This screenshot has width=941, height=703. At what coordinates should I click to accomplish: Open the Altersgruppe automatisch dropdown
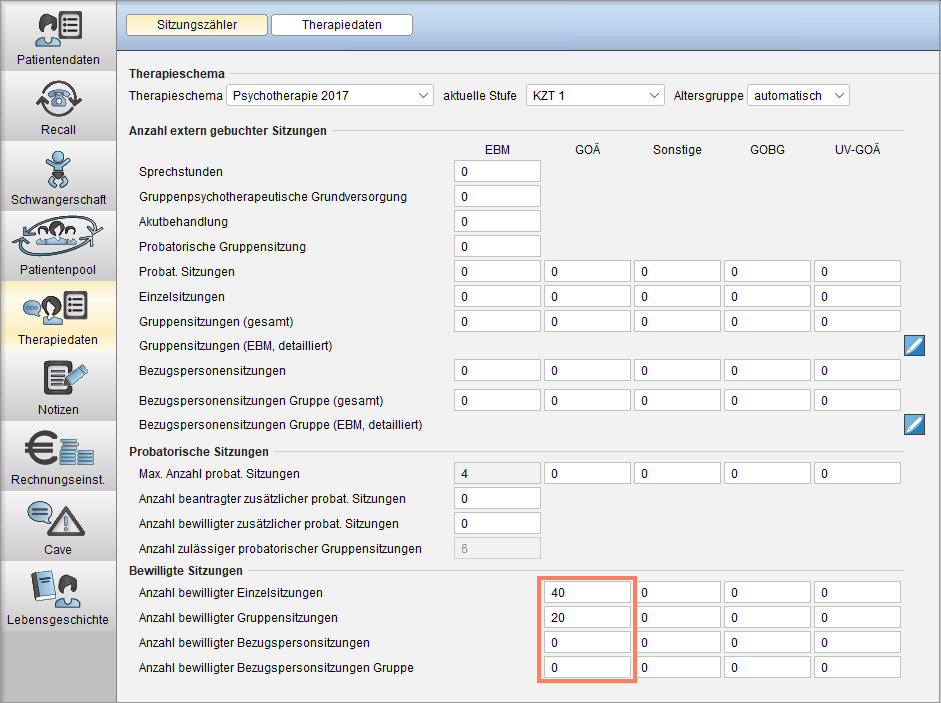[x=798, y=95]
